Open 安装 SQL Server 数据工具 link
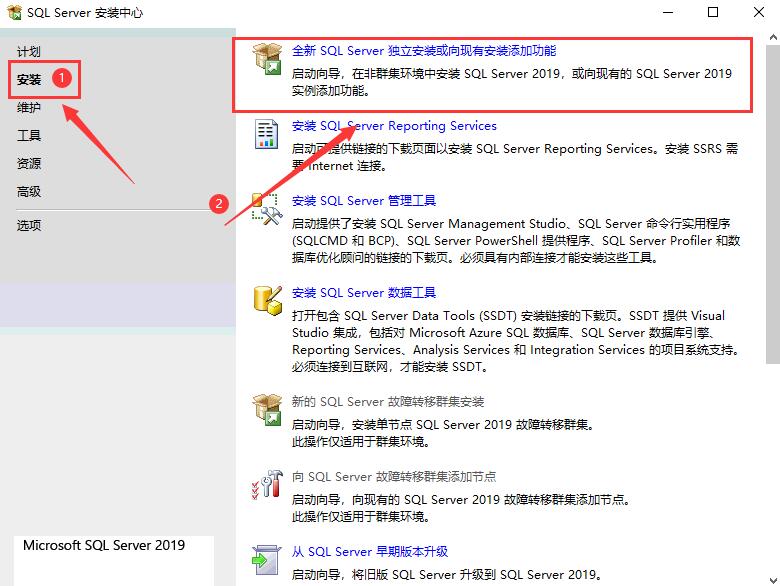 point(364,293)
